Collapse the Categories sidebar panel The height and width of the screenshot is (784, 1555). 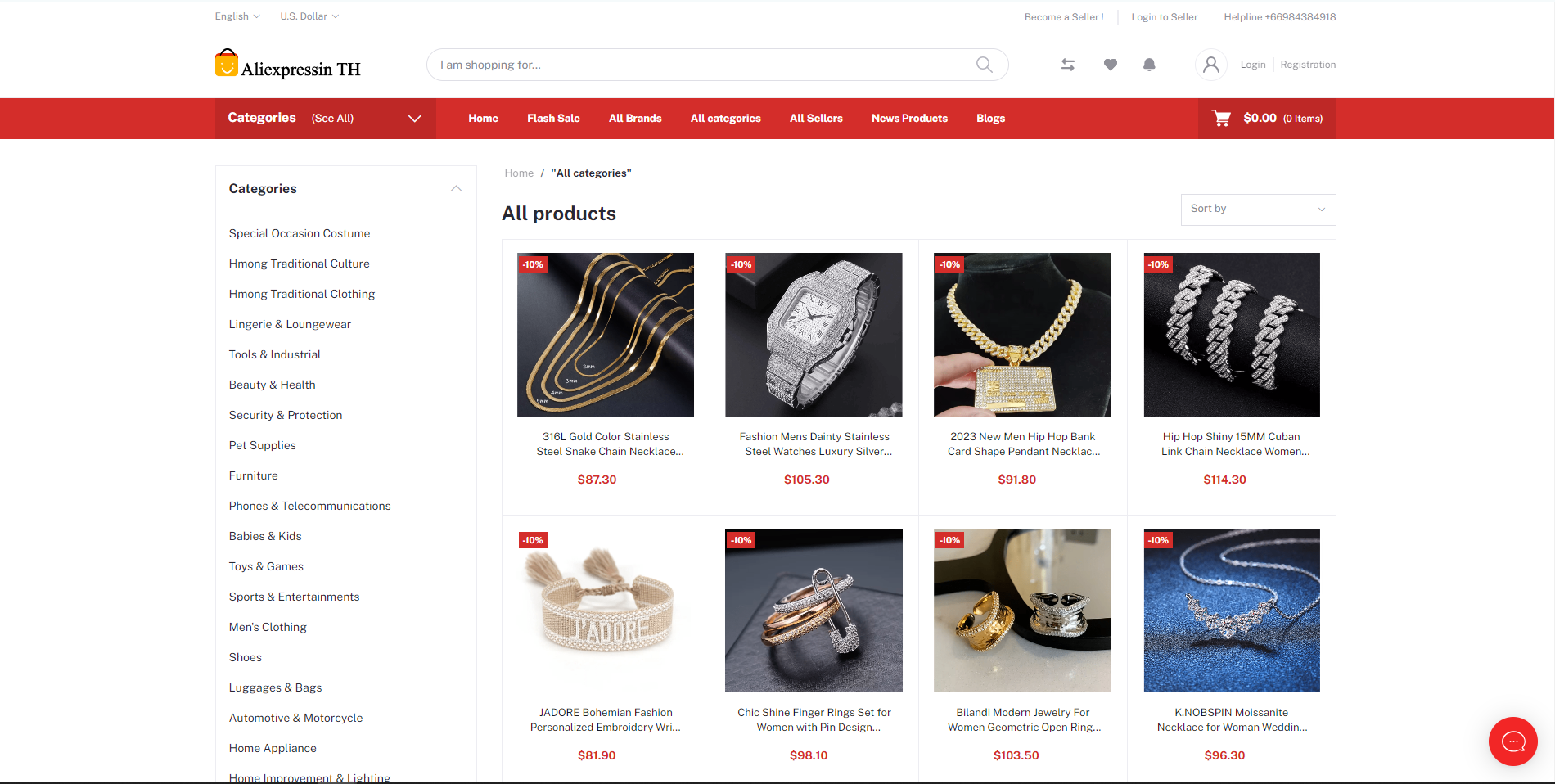coord(456,188)
